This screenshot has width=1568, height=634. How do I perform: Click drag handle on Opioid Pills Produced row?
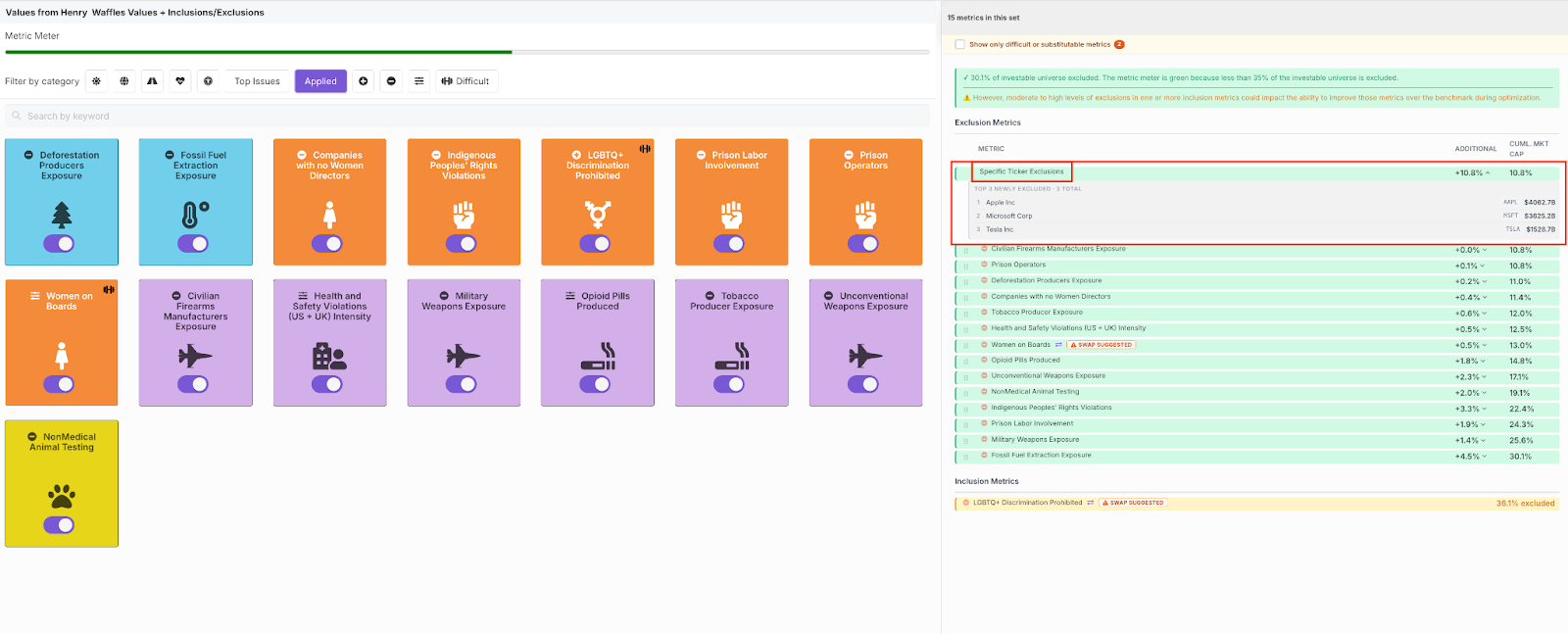tap(966, 361)
